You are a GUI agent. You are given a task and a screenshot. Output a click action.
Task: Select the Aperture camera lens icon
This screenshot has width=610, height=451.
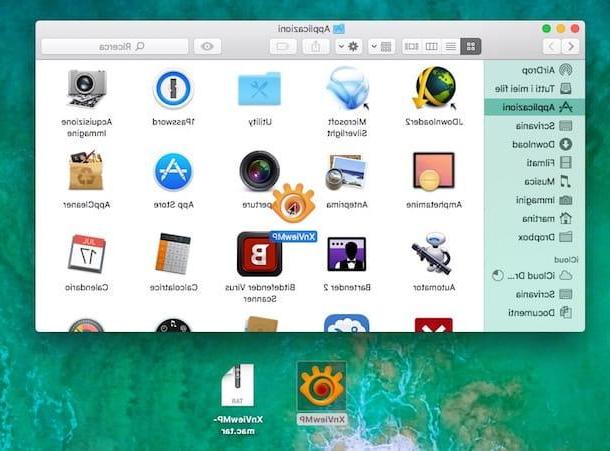pyautogui.click(x=259, y=171)
